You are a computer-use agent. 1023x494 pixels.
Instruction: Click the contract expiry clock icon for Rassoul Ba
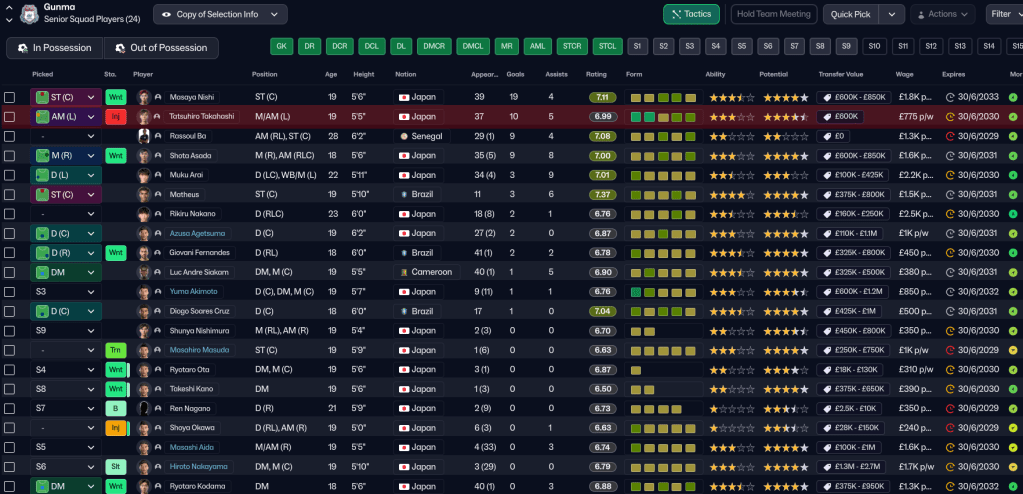point(950,136)
